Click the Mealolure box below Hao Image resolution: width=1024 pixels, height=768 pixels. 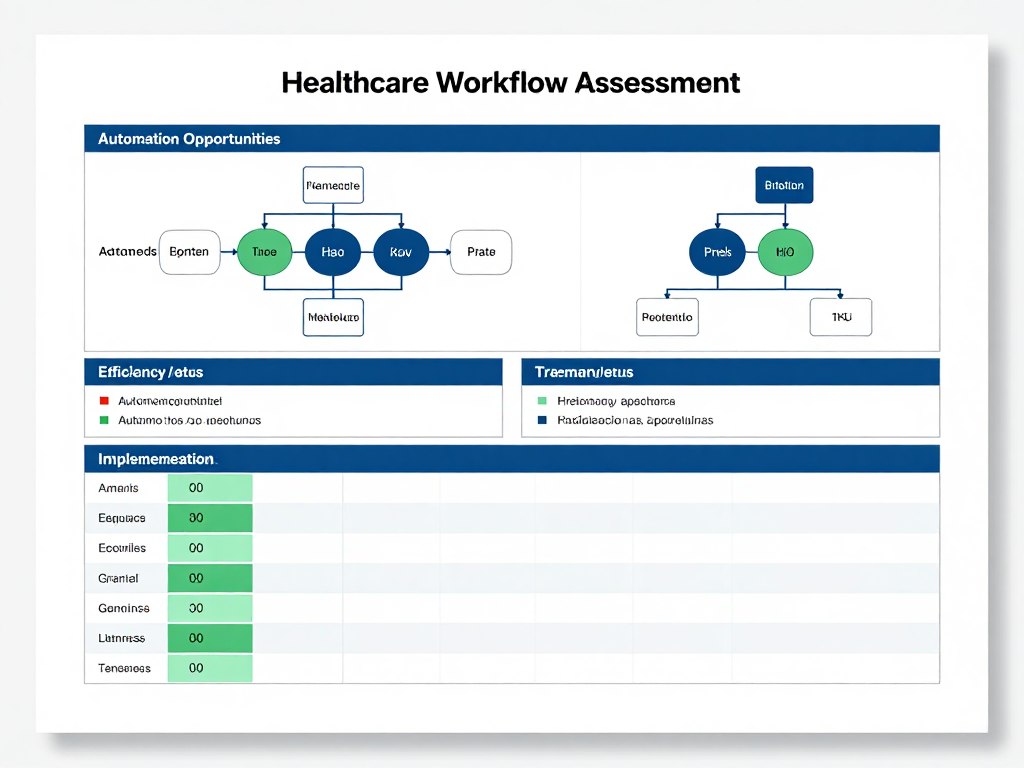pyautogui.click(x=333, y=317)
